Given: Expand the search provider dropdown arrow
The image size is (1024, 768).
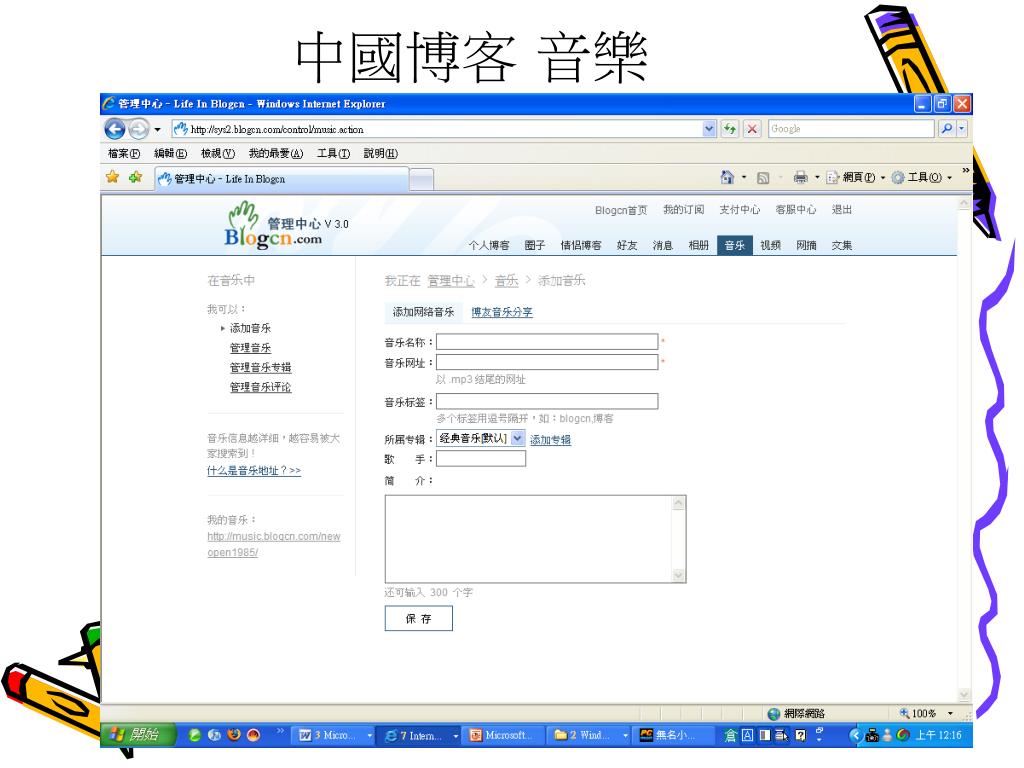Looking at the screenshot, I should (x=961, y=129).
